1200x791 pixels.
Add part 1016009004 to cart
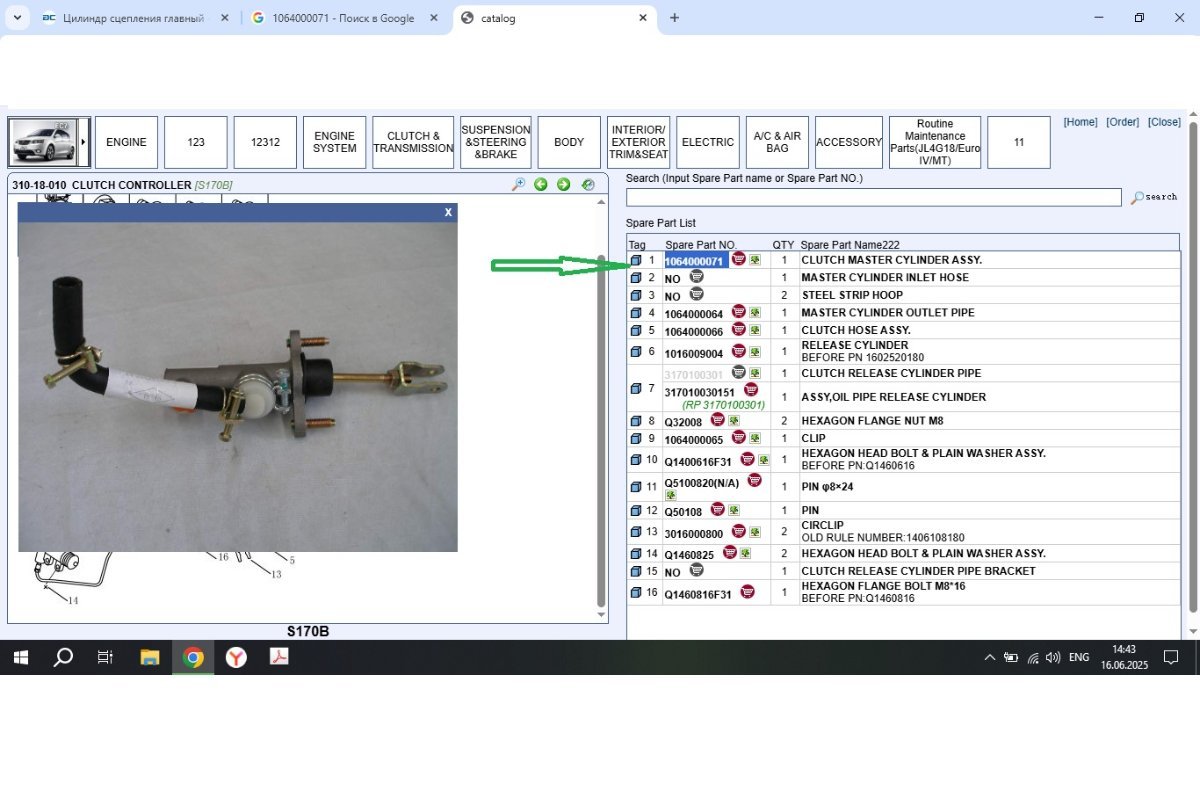tap(738, 351)
